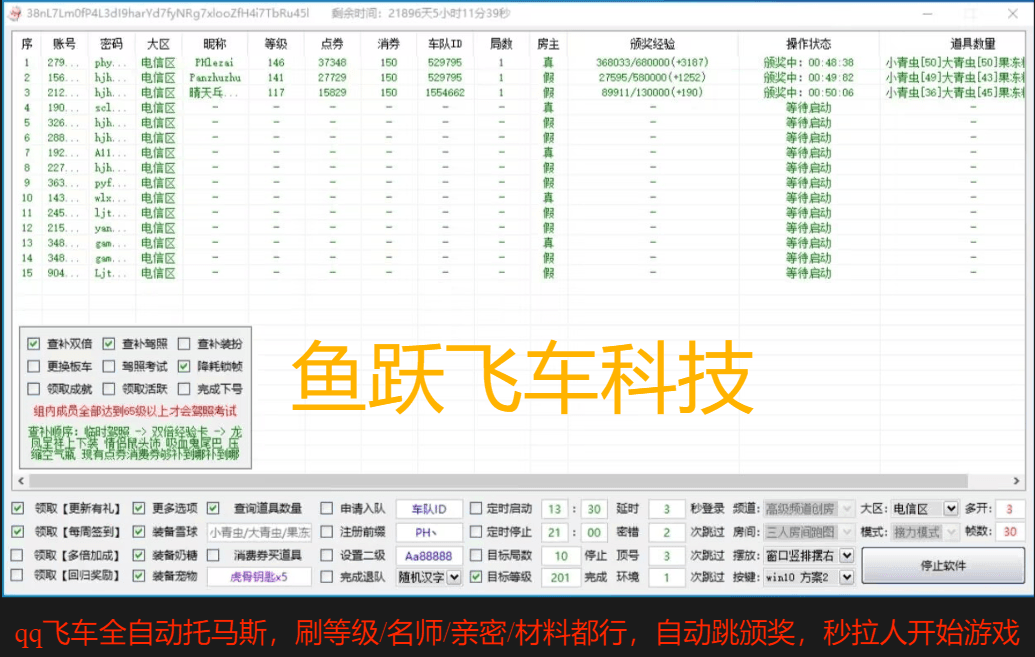Click the 颁奖经验 column header
Image resolution: width=1035 pixels, height=657 pixels.
pos(652,44)
